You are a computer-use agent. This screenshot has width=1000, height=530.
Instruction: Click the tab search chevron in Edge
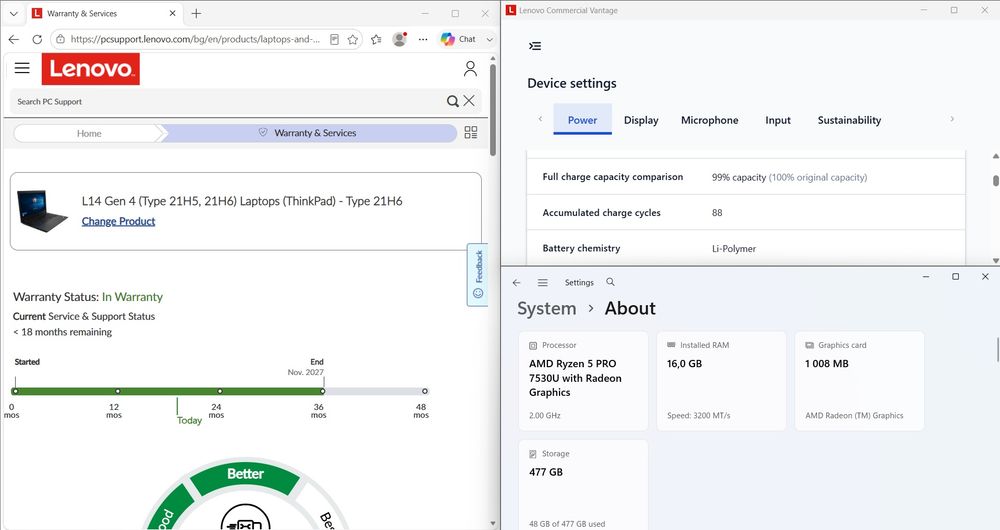point(13,13)
